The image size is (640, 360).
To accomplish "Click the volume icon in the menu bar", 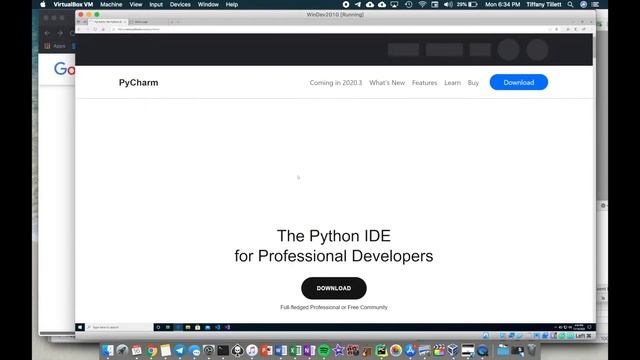I will (448, 4).
